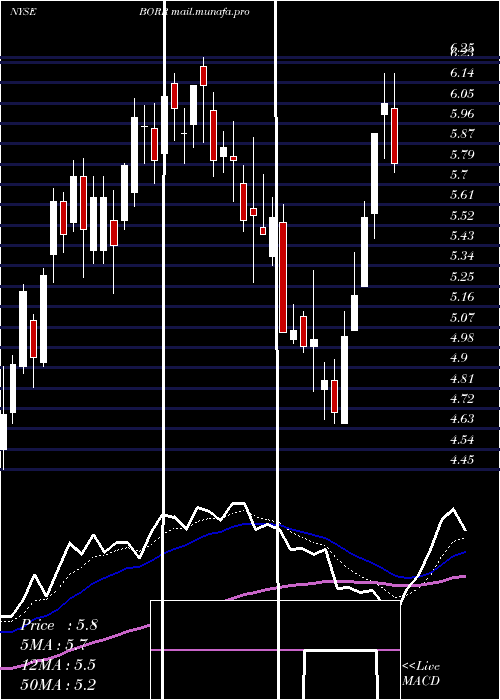Click the 6.05 price axis label

pos(462,93)
